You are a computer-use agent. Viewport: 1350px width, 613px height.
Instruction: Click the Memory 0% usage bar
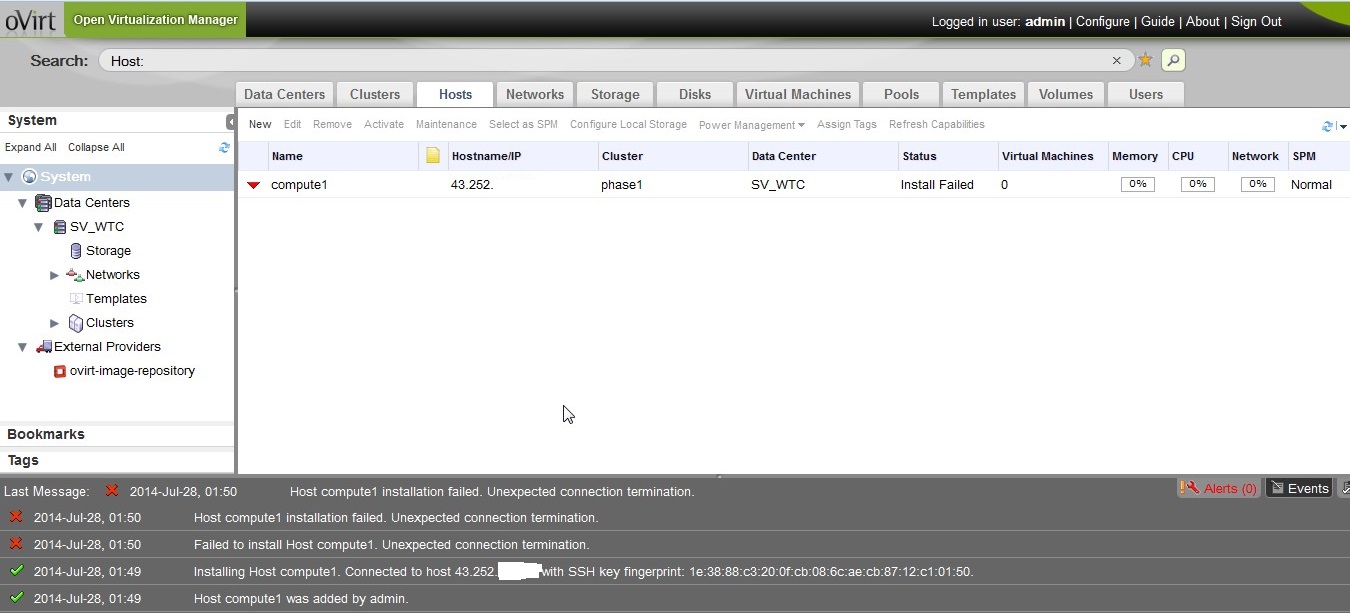(1137, 185)
